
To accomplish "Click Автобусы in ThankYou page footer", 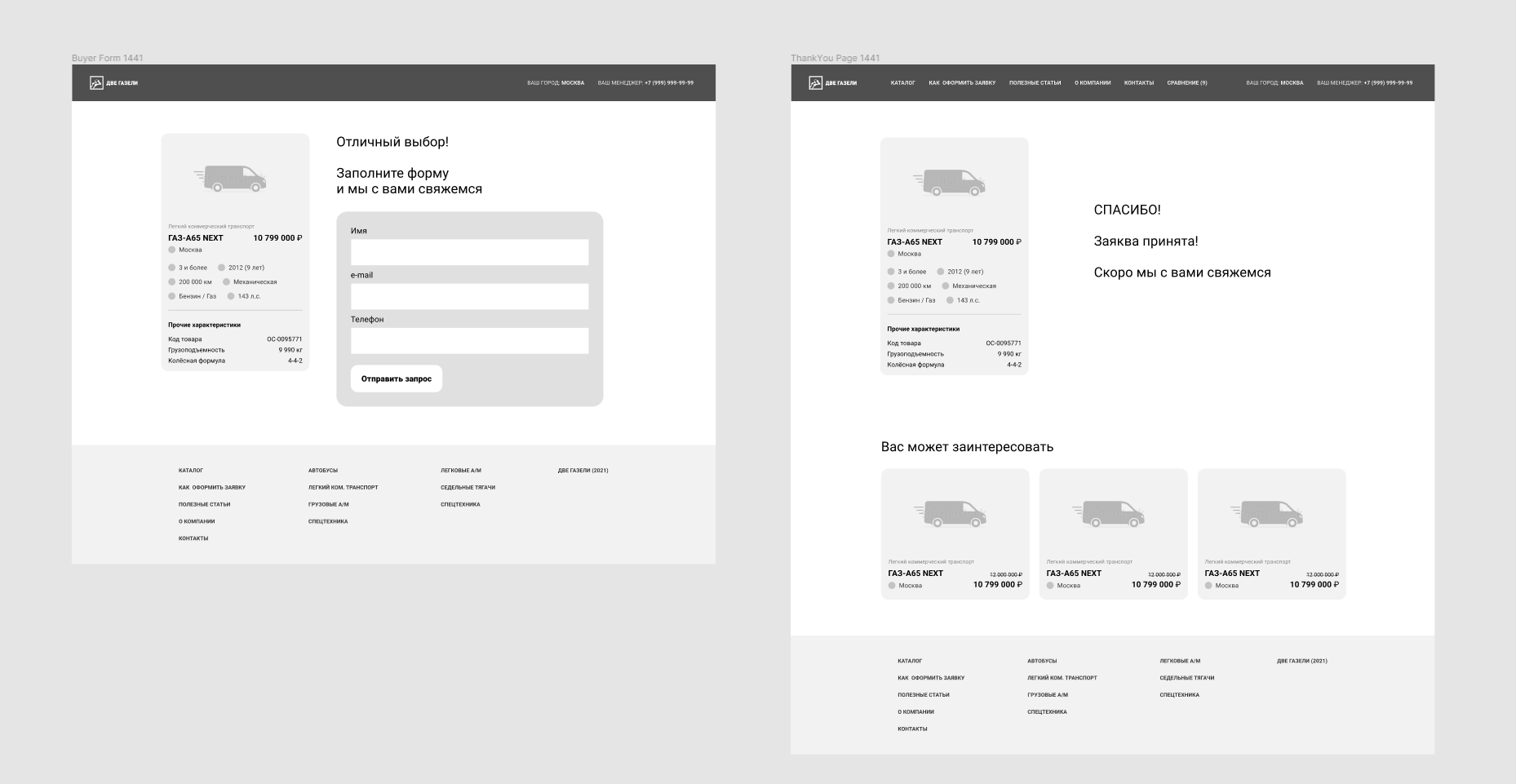I will pos(1042,662).
